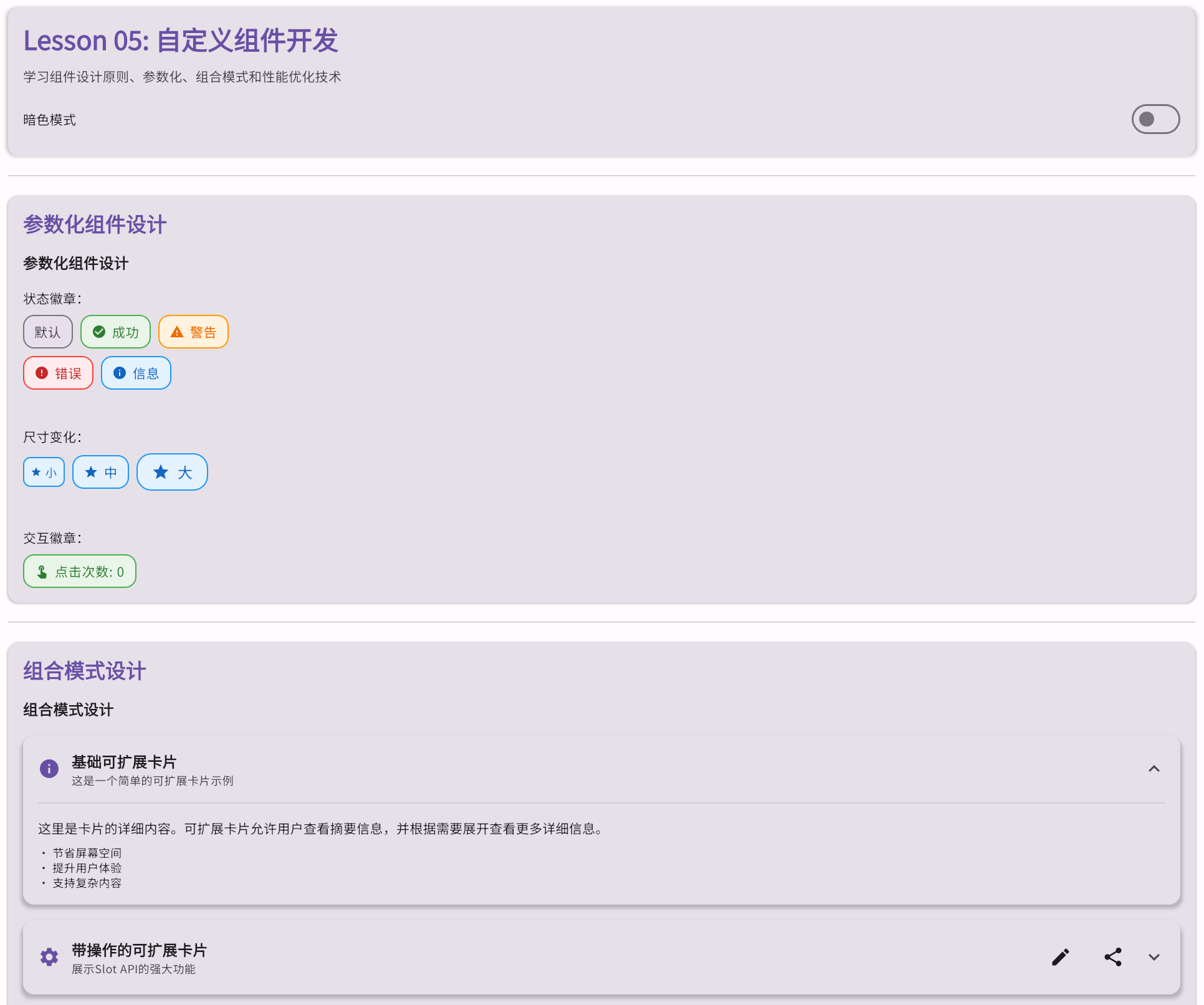Select the 小 size badge

44,472
